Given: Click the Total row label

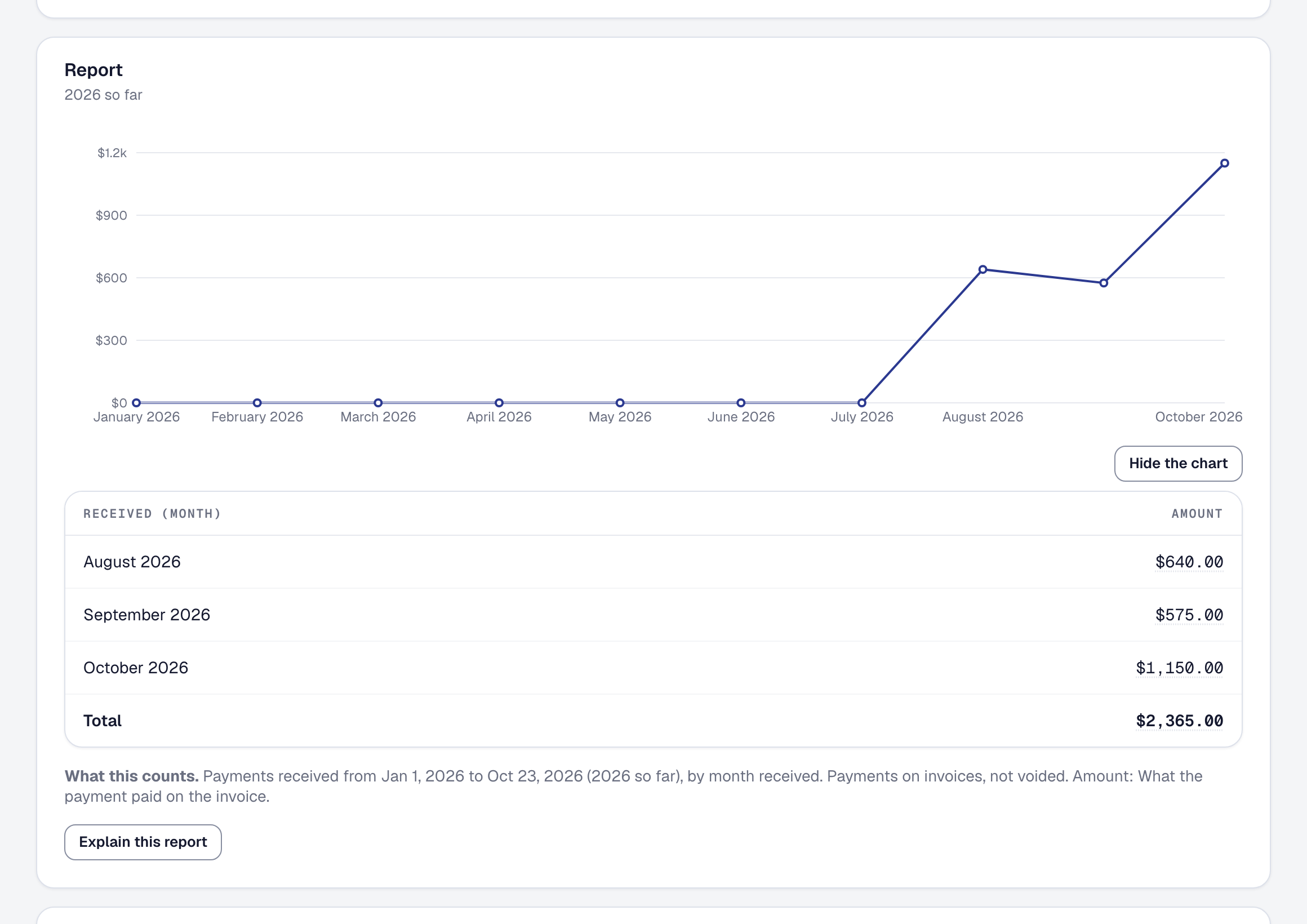Looking at the screenshot, I should click(103, 721).
